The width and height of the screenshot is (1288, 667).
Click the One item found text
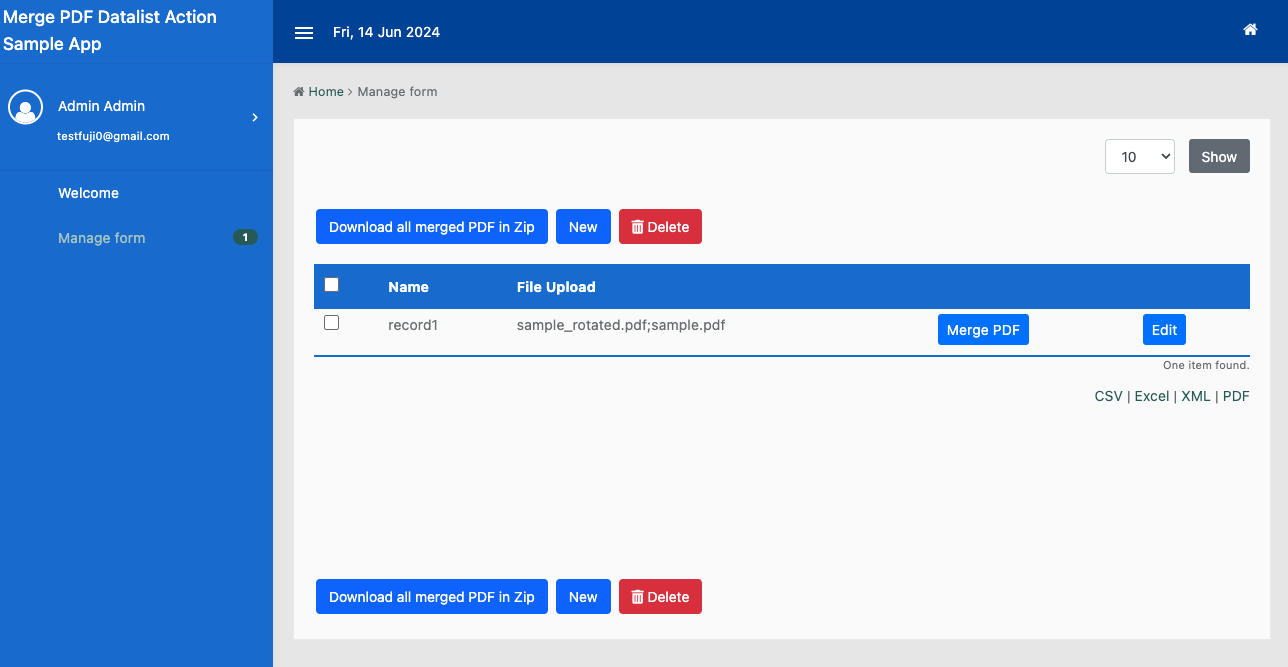click(x=1206, y=366)
